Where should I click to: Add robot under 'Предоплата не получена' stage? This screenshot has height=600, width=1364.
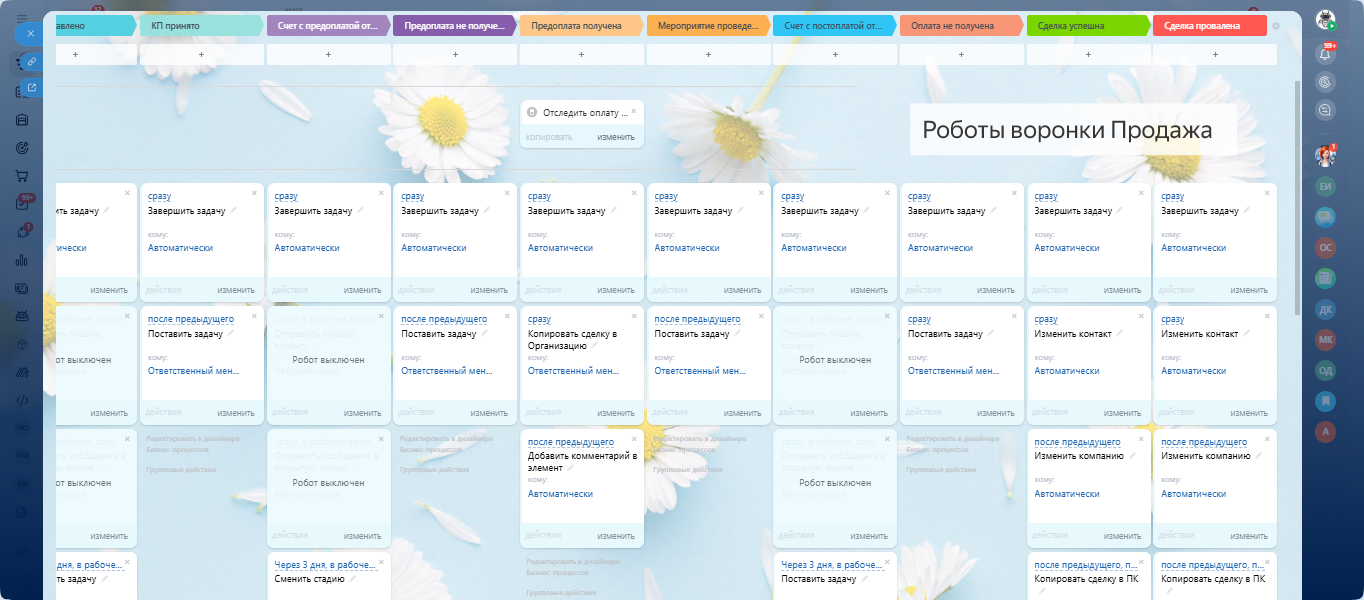point(455,55)
